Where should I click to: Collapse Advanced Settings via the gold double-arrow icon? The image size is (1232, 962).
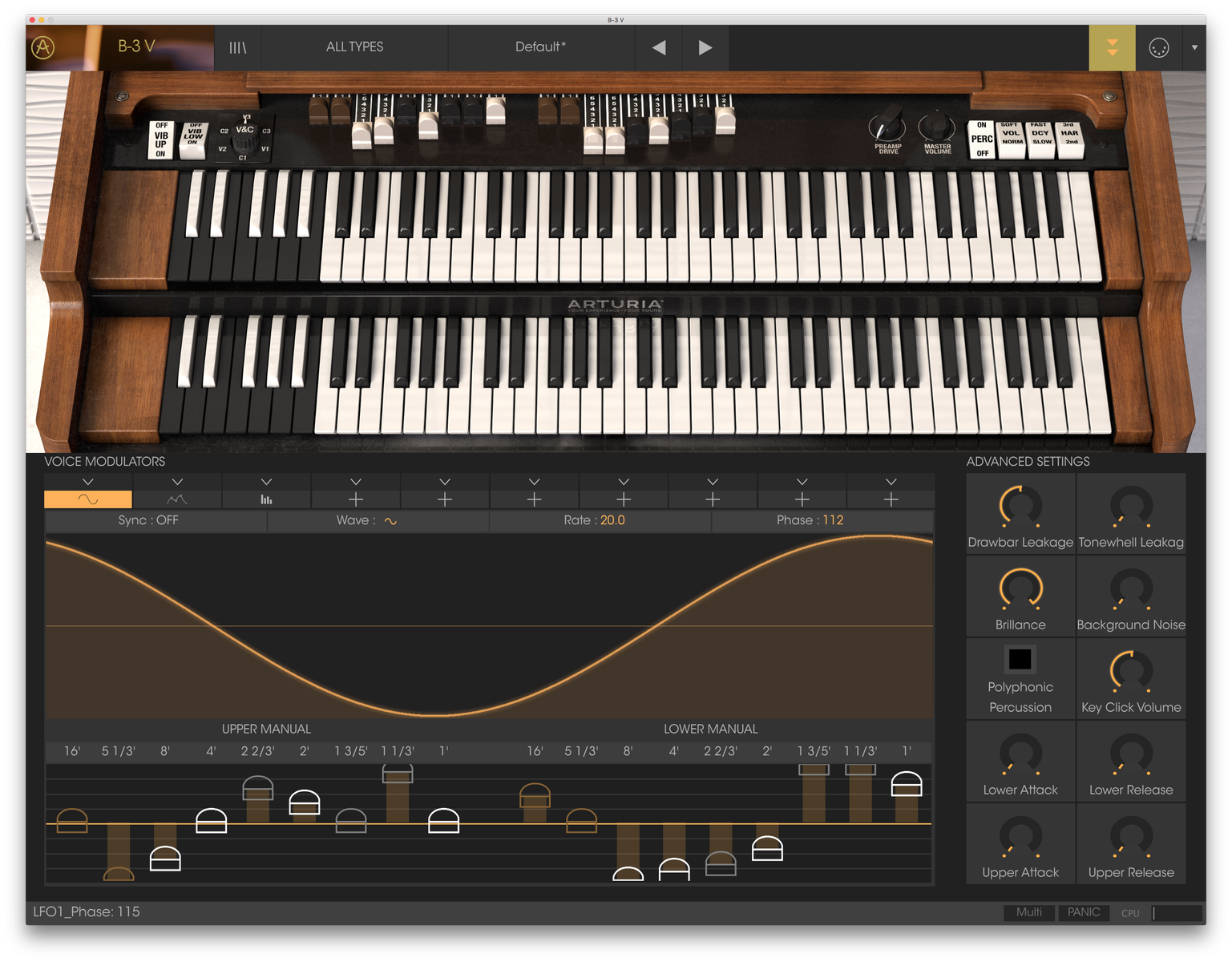point(1112,46)
